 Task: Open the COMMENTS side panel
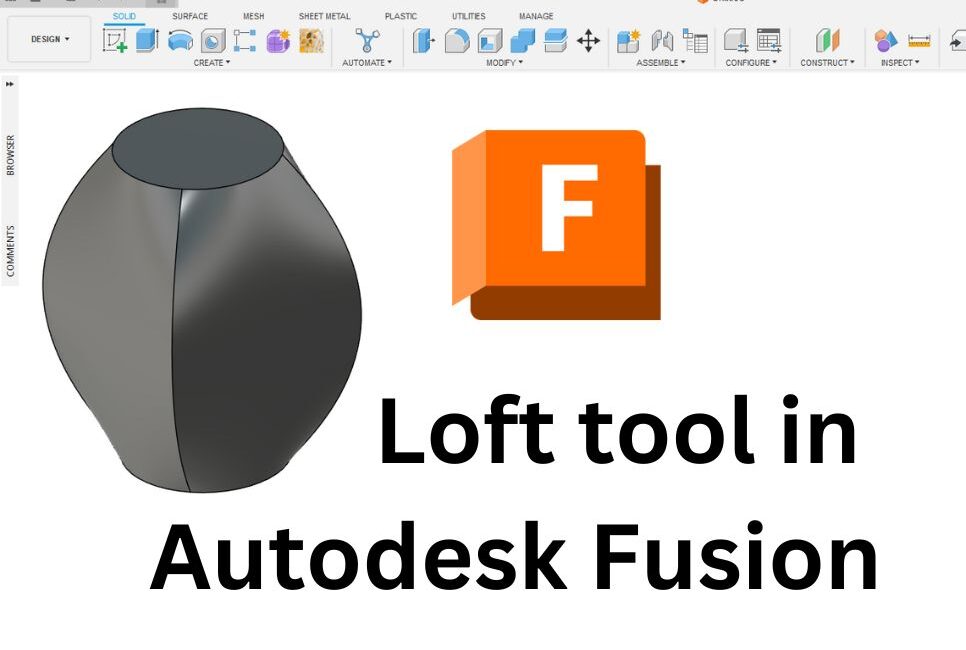tap(10, 251)
